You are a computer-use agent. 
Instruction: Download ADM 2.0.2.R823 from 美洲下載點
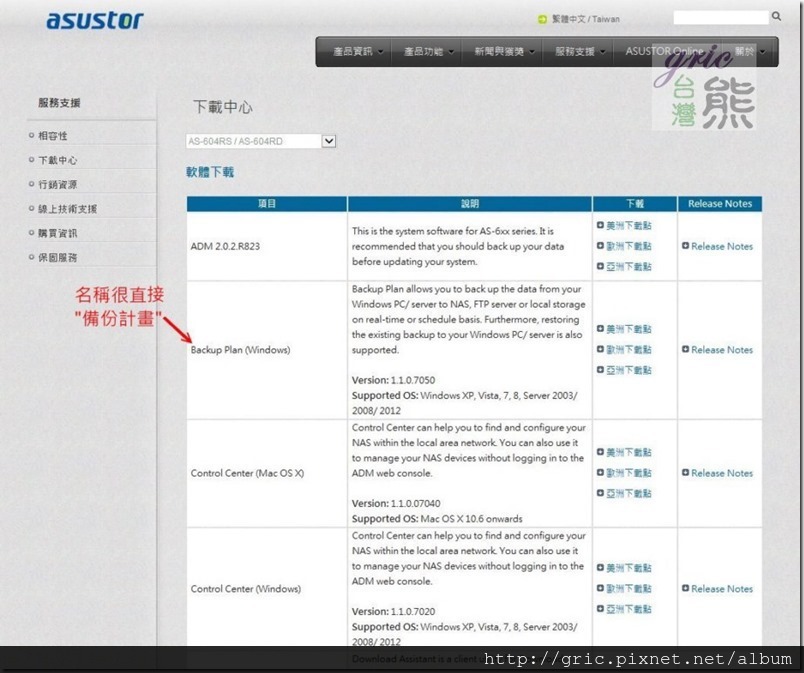(629, 226)
